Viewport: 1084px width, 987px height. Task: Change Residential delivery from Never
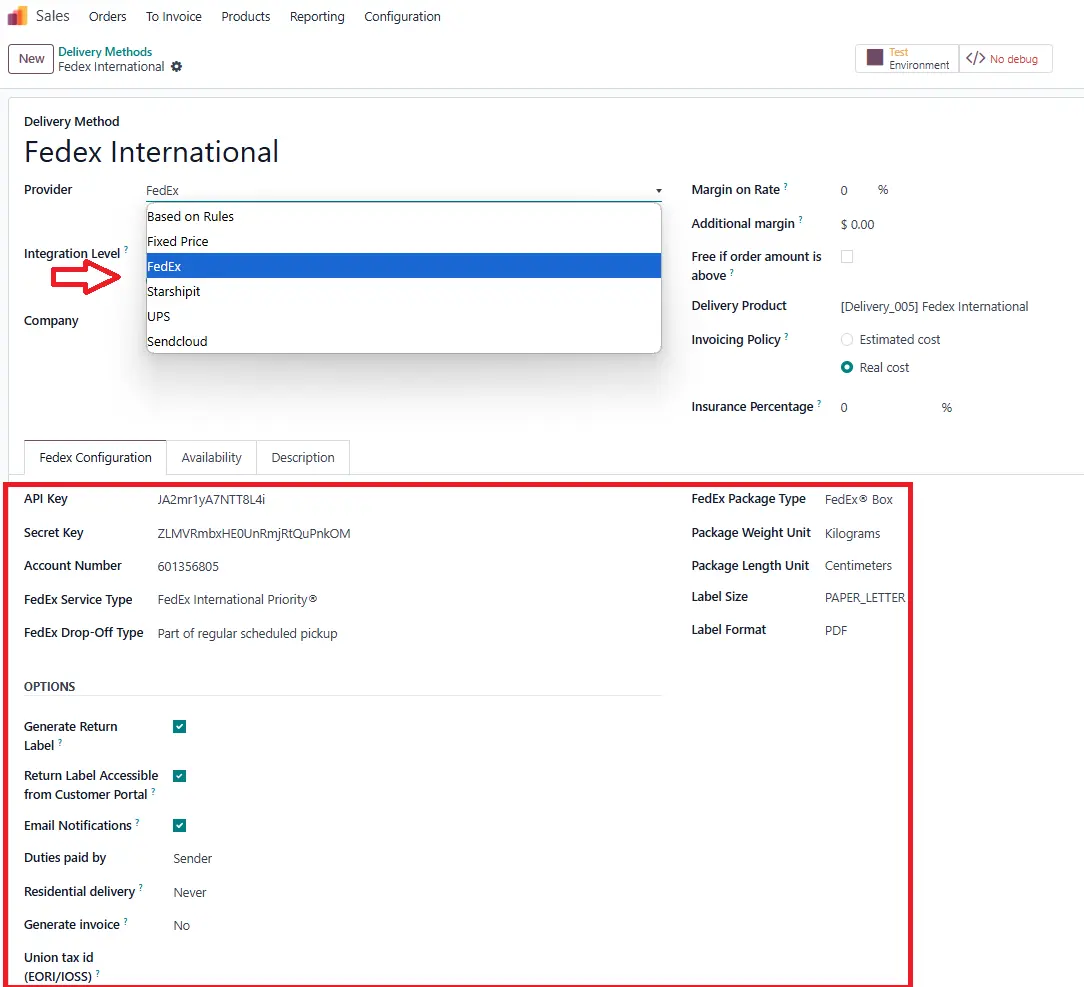[x=190, y=892]
